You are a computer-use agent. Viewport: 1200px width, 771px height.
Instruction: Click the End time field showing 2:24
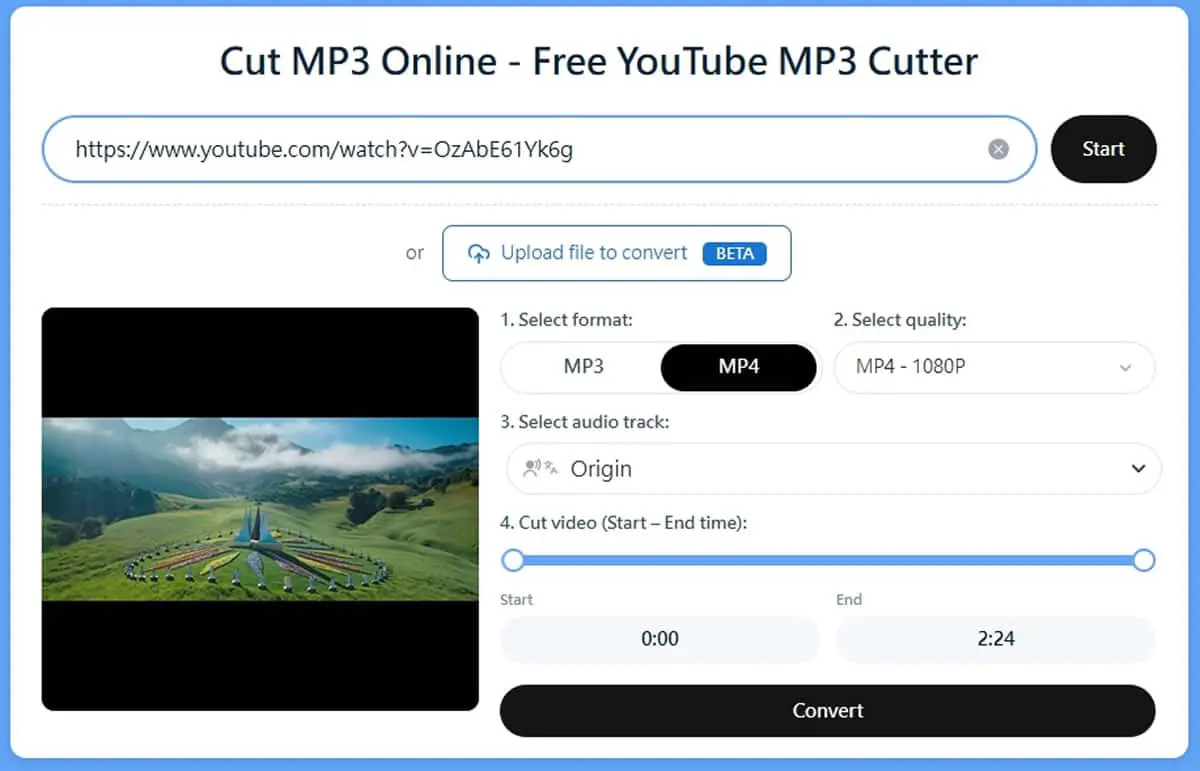pos(996,639)
